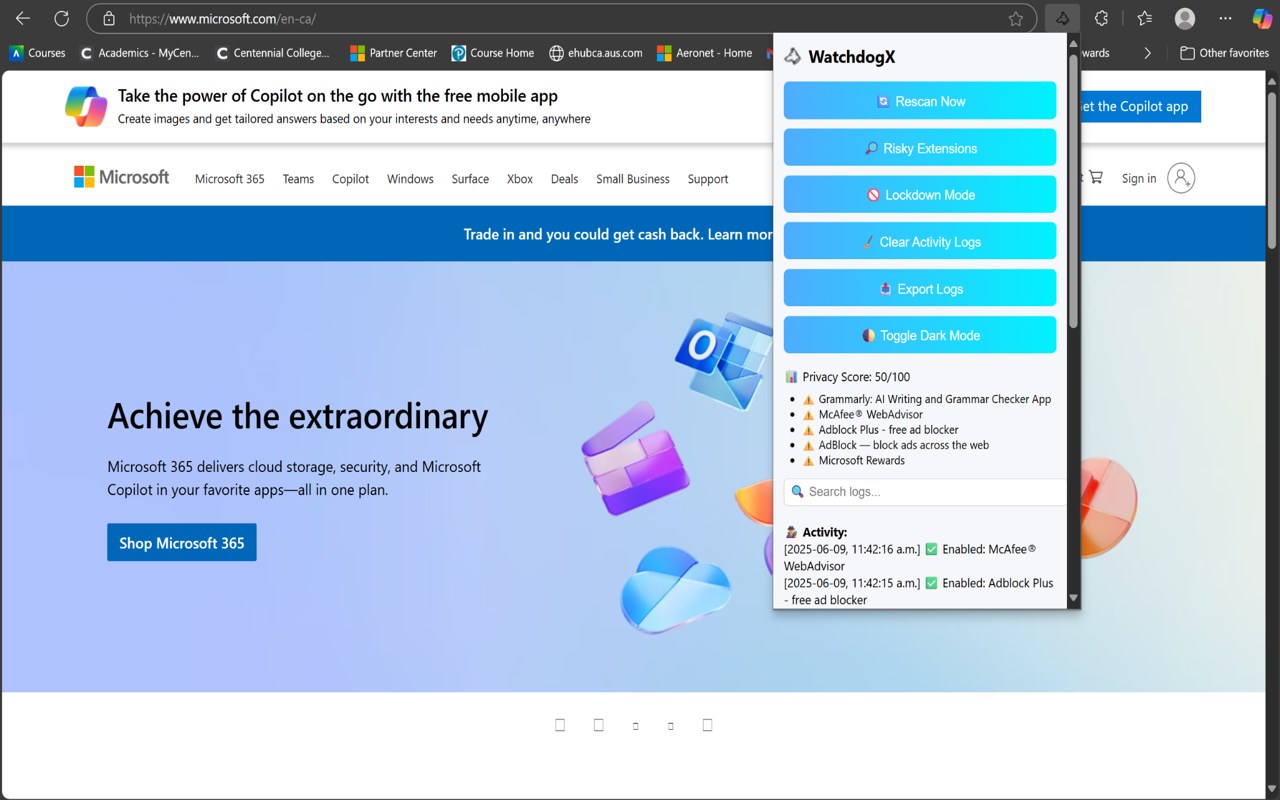Click the Microsoft logo on the page
This screenshot has width=1280, height=800.
click(121, 177)
